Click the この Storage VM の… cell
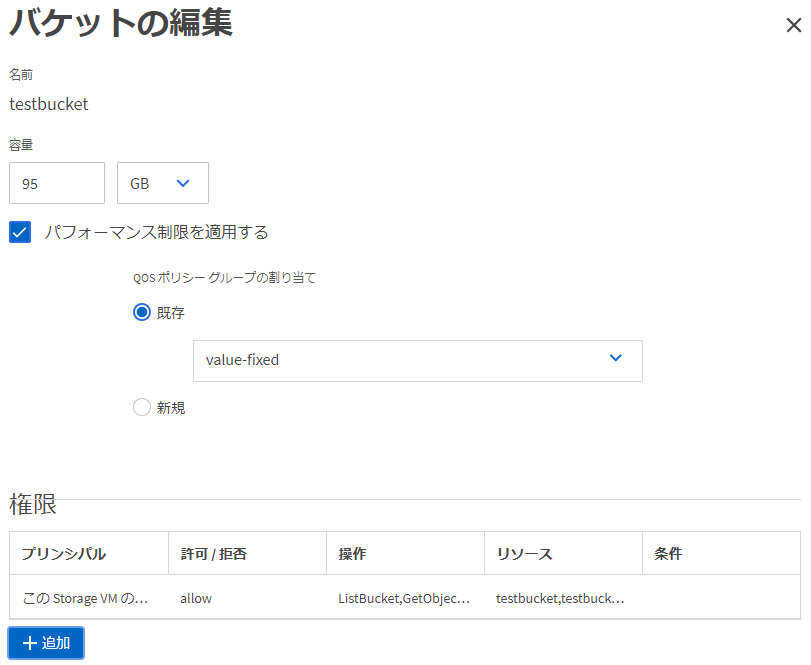Viewport: 811px width, 665px height. tap(89, 598)
